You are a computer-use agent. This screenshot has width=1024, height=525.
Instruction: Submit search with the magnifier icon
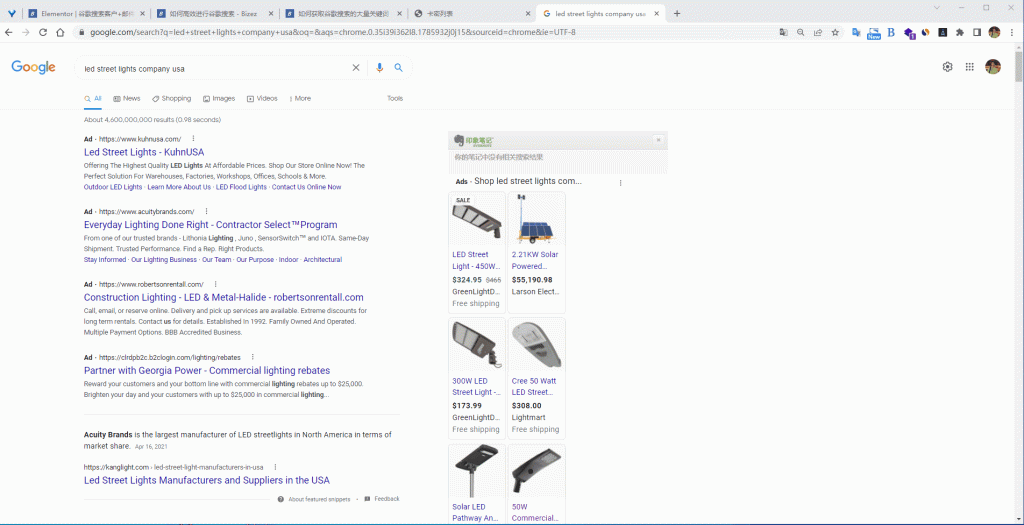398,67
